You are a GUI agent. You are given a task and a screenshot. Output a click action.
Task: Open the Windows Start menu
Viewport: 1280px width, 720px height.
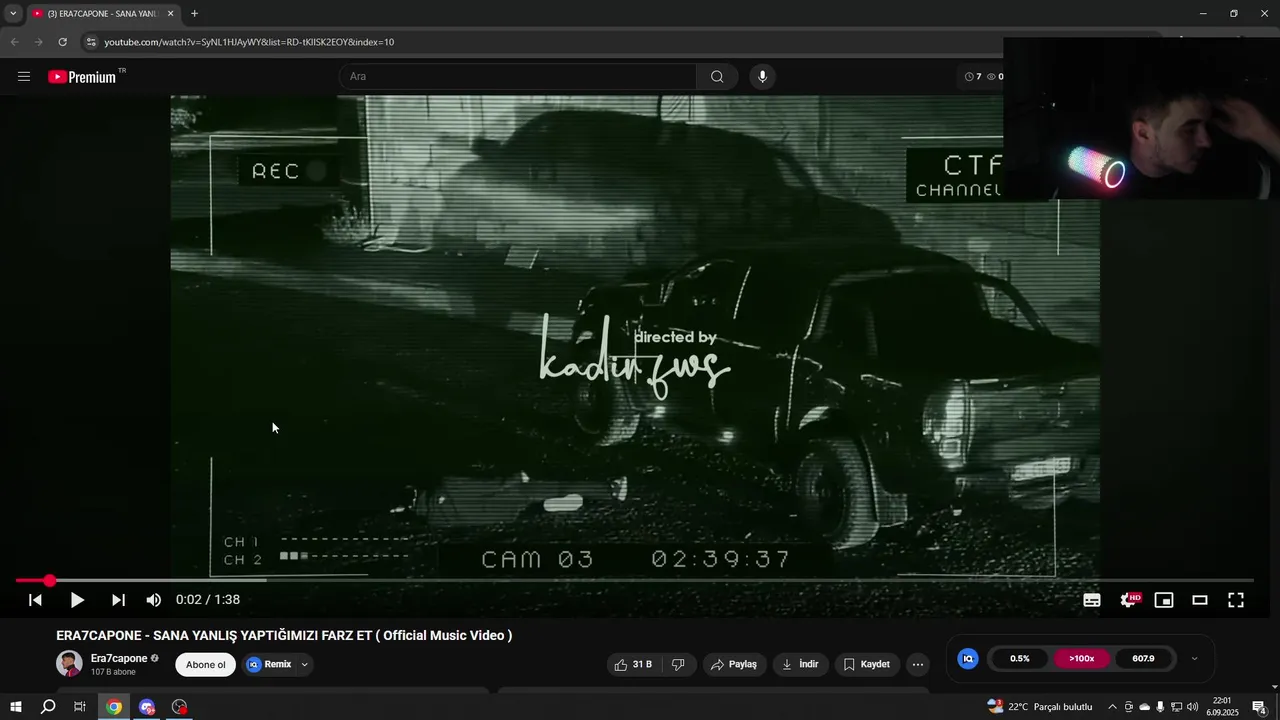(16, 707)
